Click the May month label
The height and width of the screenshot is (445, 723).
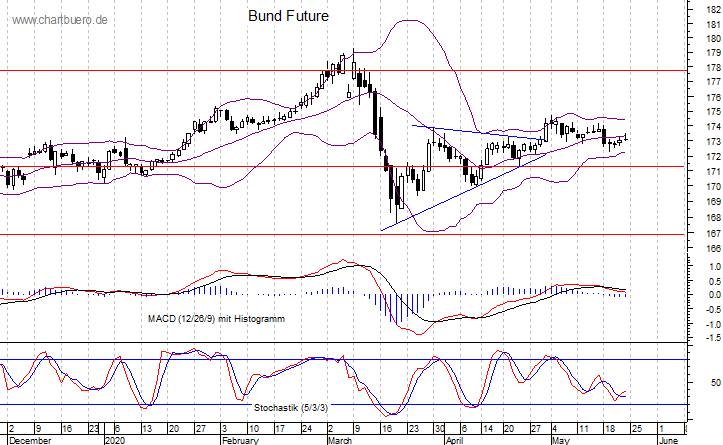[561, 441]
